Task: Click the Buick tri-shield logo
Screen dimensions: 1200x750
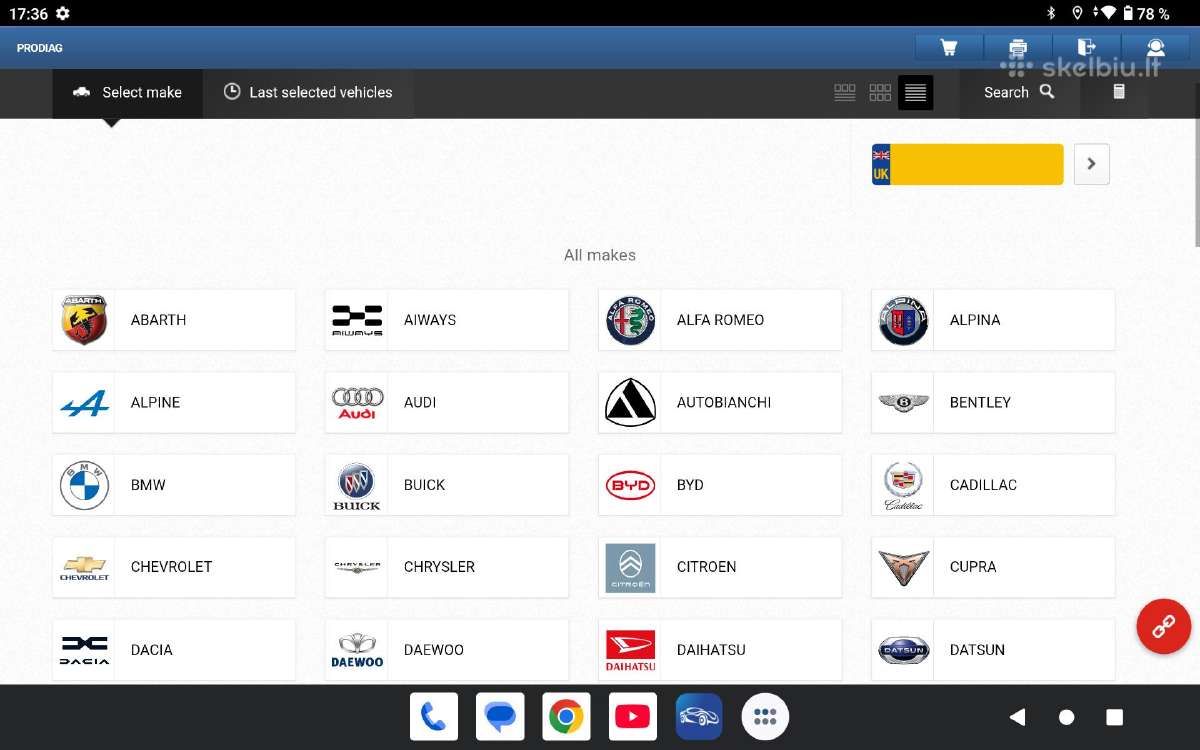Action: click(x=357, y=486)
